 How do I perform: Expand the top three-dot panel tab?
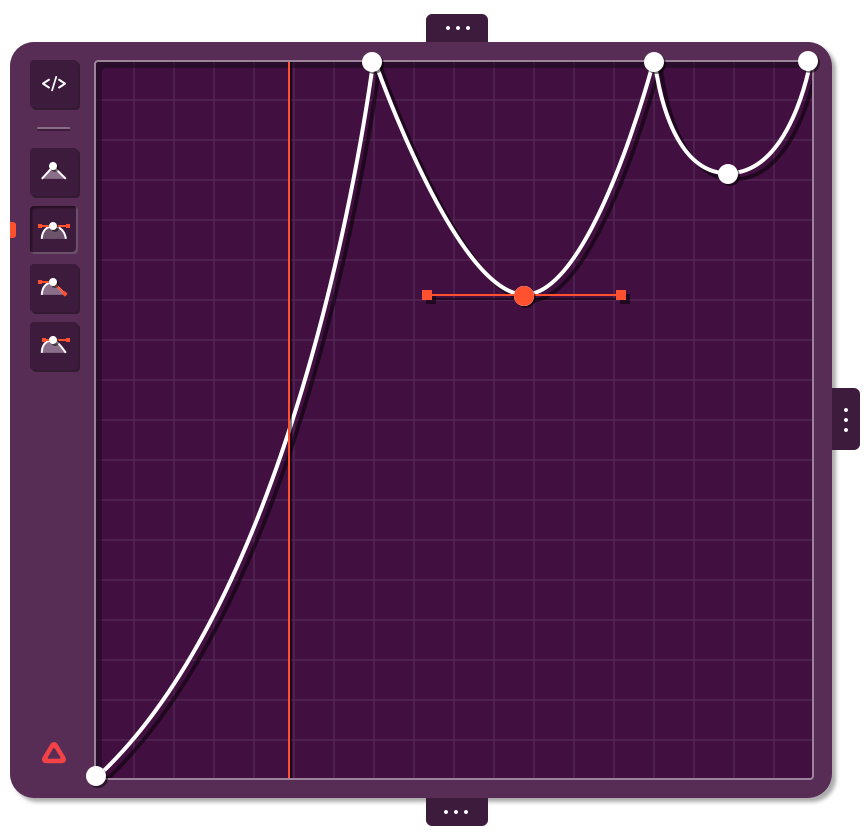pos(457,28)
